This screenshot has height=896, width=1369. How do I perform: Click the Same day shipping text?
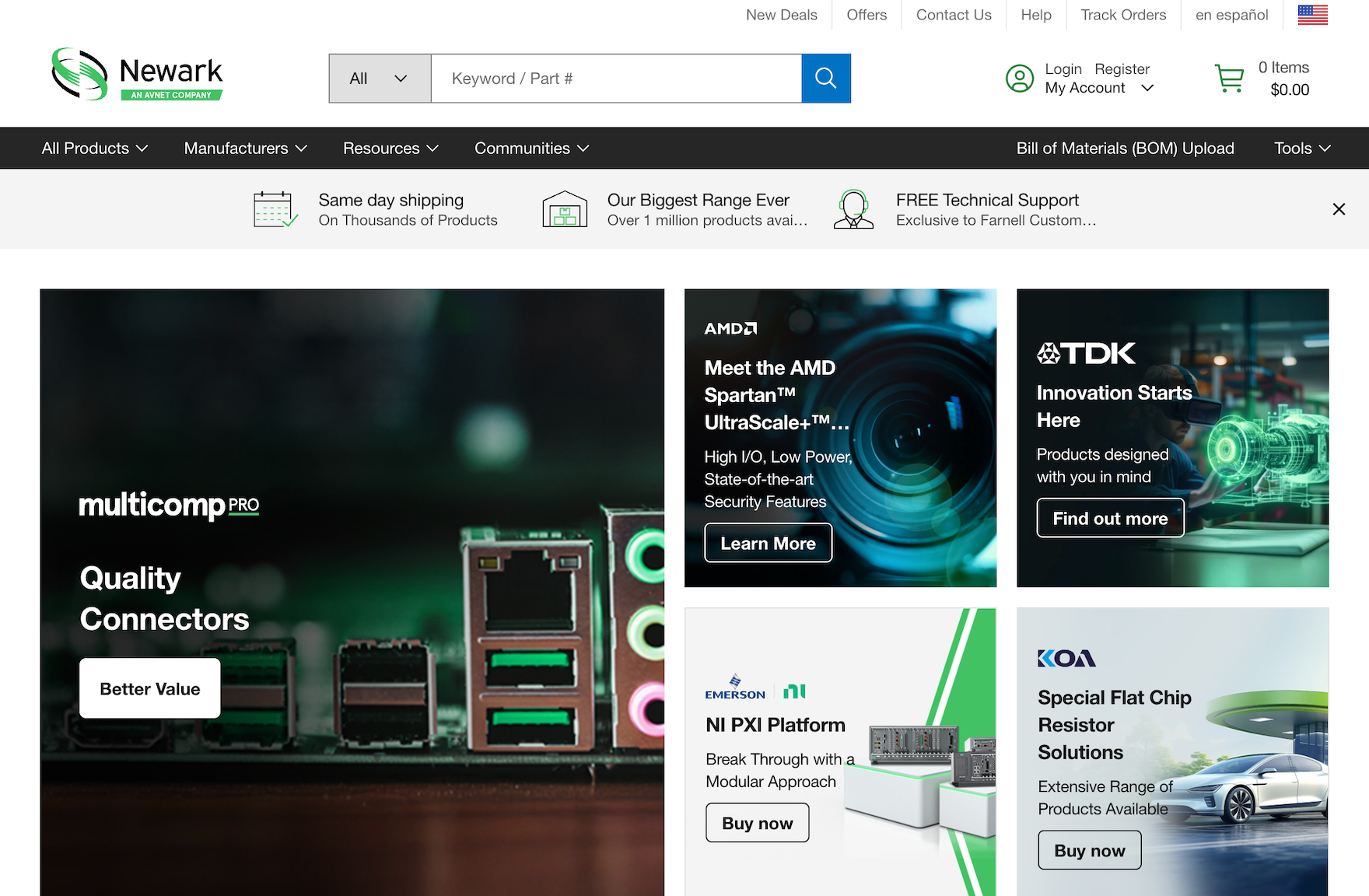[391, 200]
